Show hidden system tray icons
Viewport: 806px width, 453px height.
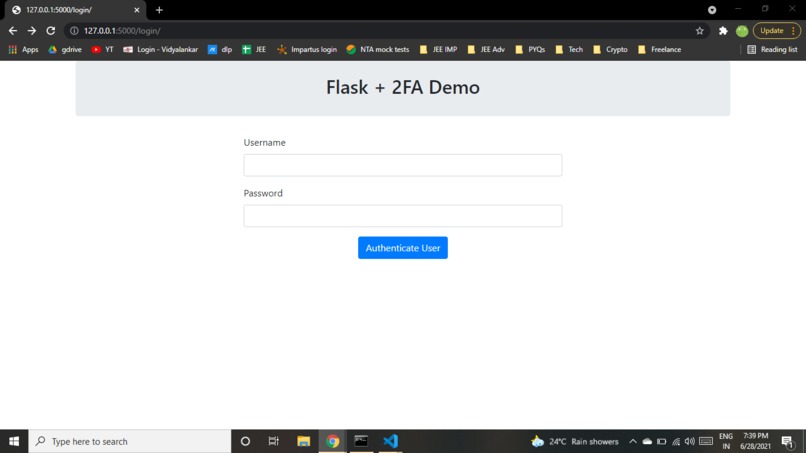633,441
